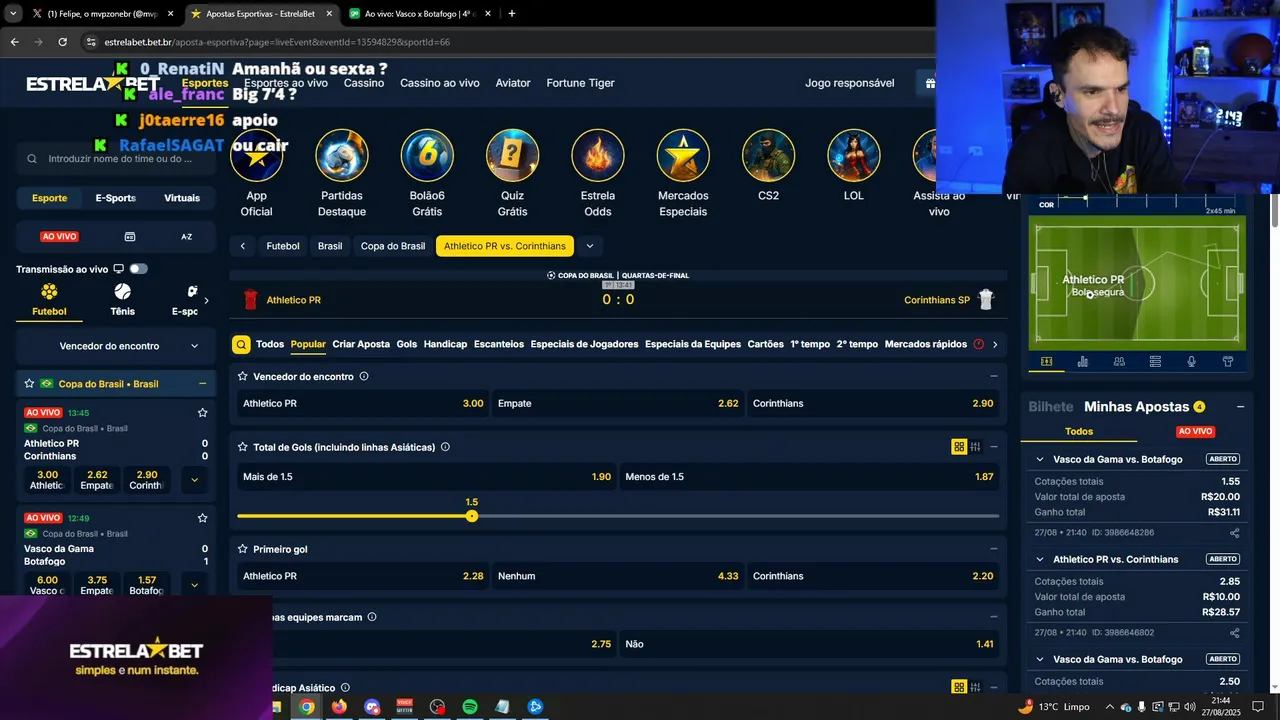Screen dimensions: 1280x720
Task: Open the Bilhete tab
Action: click(1051, 407)
